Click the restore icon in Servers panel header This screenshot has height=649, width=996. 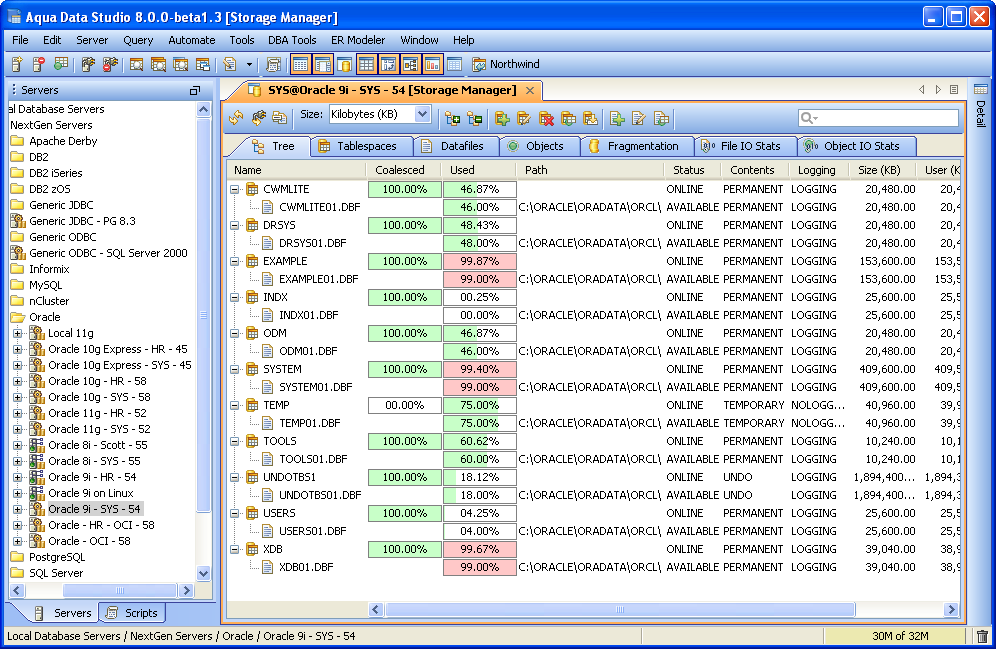tap(195, 91)
